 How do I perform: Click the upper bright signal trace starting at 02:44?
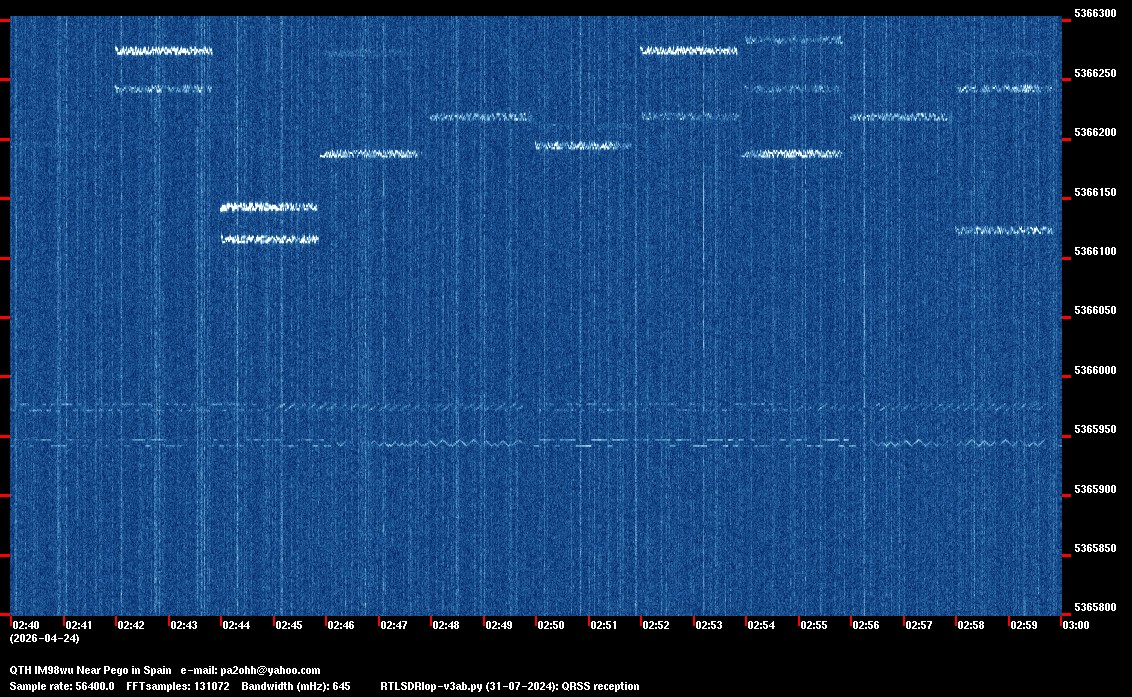[269, 207]
